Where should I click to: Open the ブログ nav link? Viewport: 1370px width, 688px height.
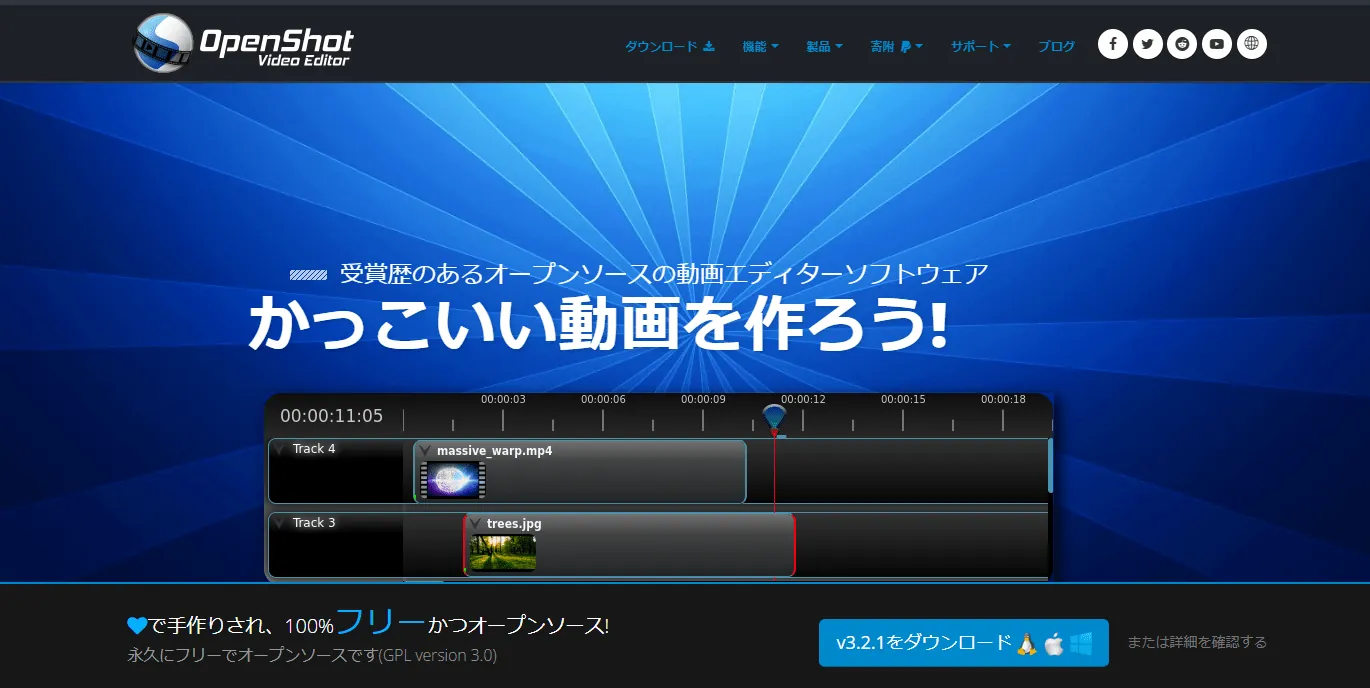point(1056,46)
